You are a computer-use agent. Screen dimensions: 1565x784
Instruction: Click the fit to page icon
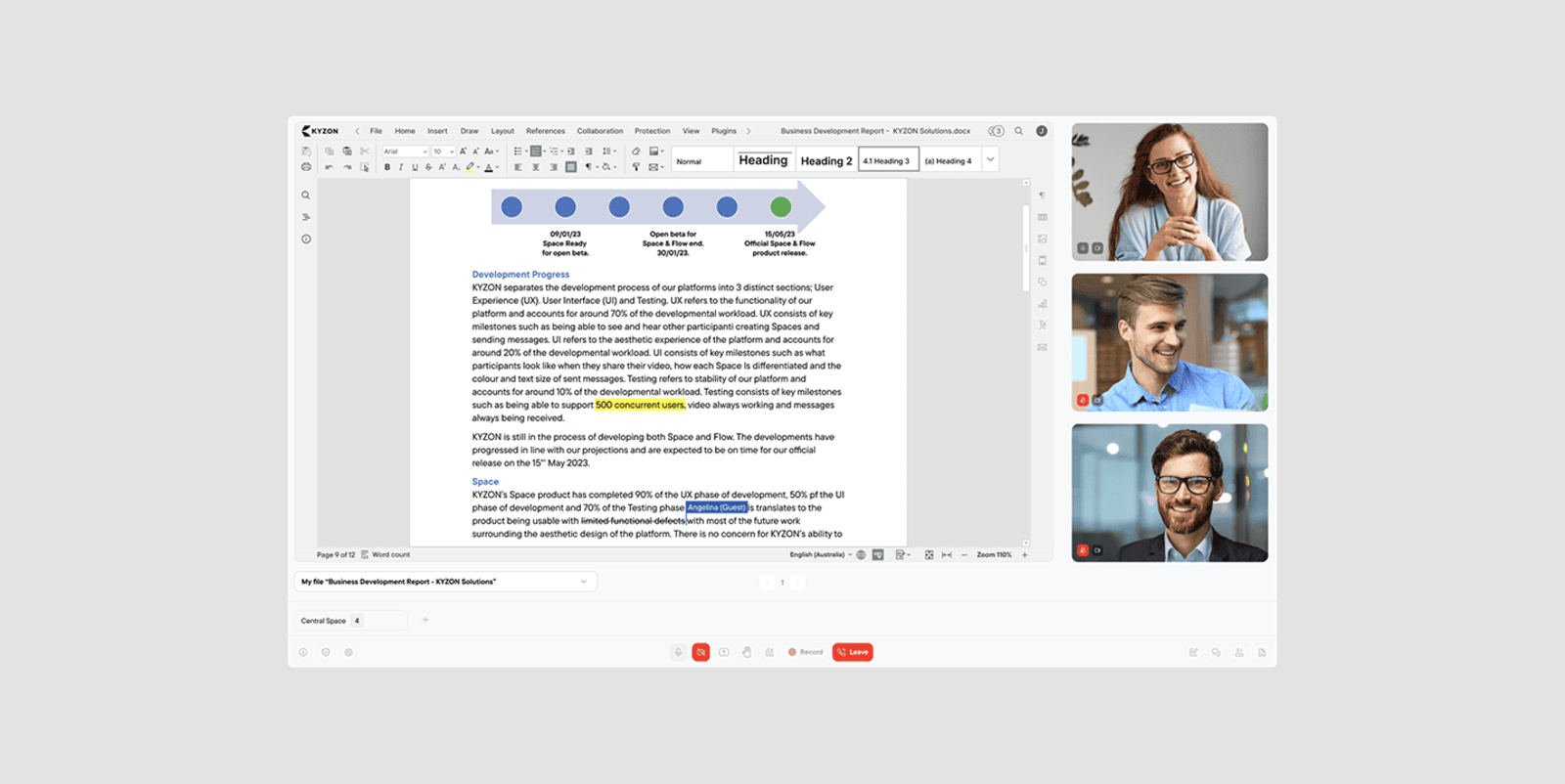[x=929, y=554]
